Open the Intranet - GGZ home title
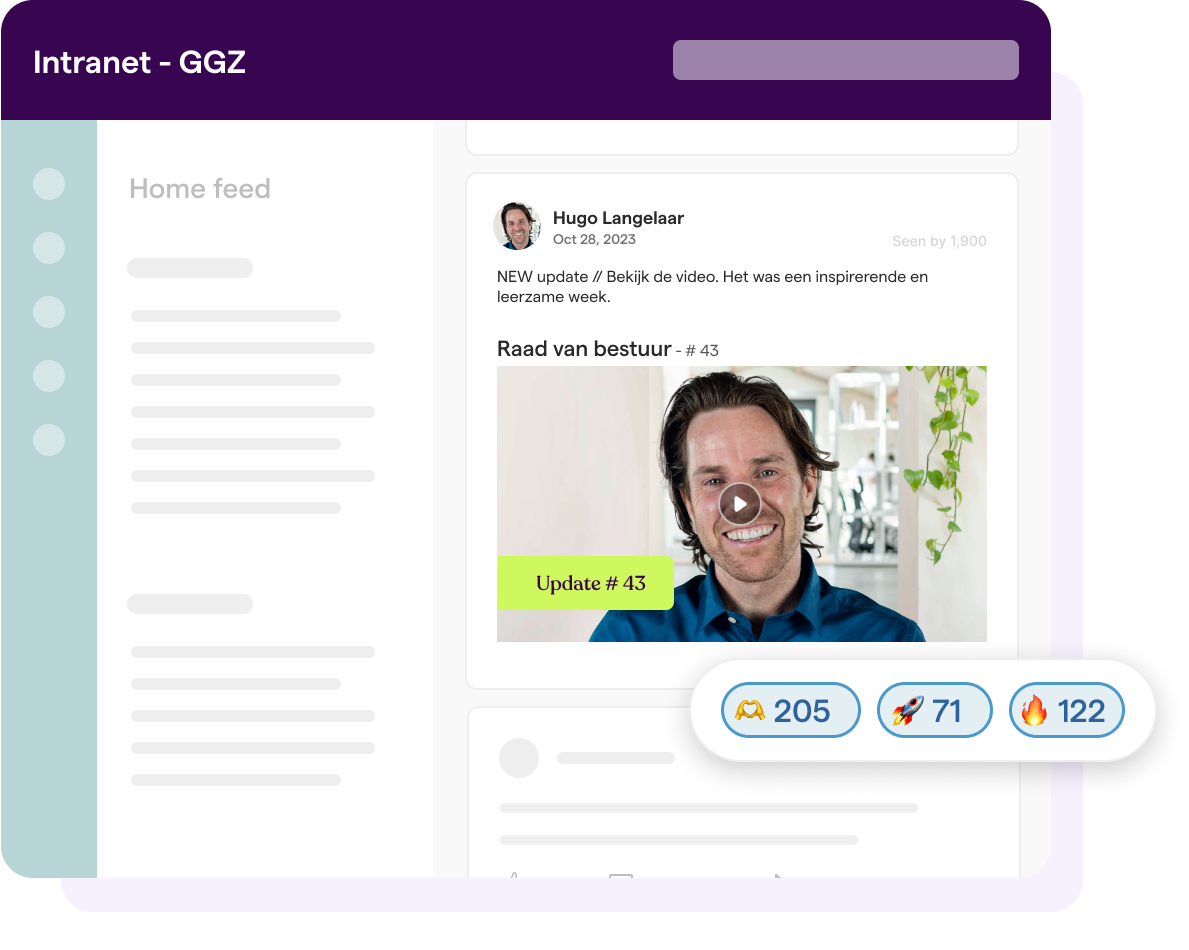Image resolution: width=1189 pixels, height=950 pixels. [140, 62]
